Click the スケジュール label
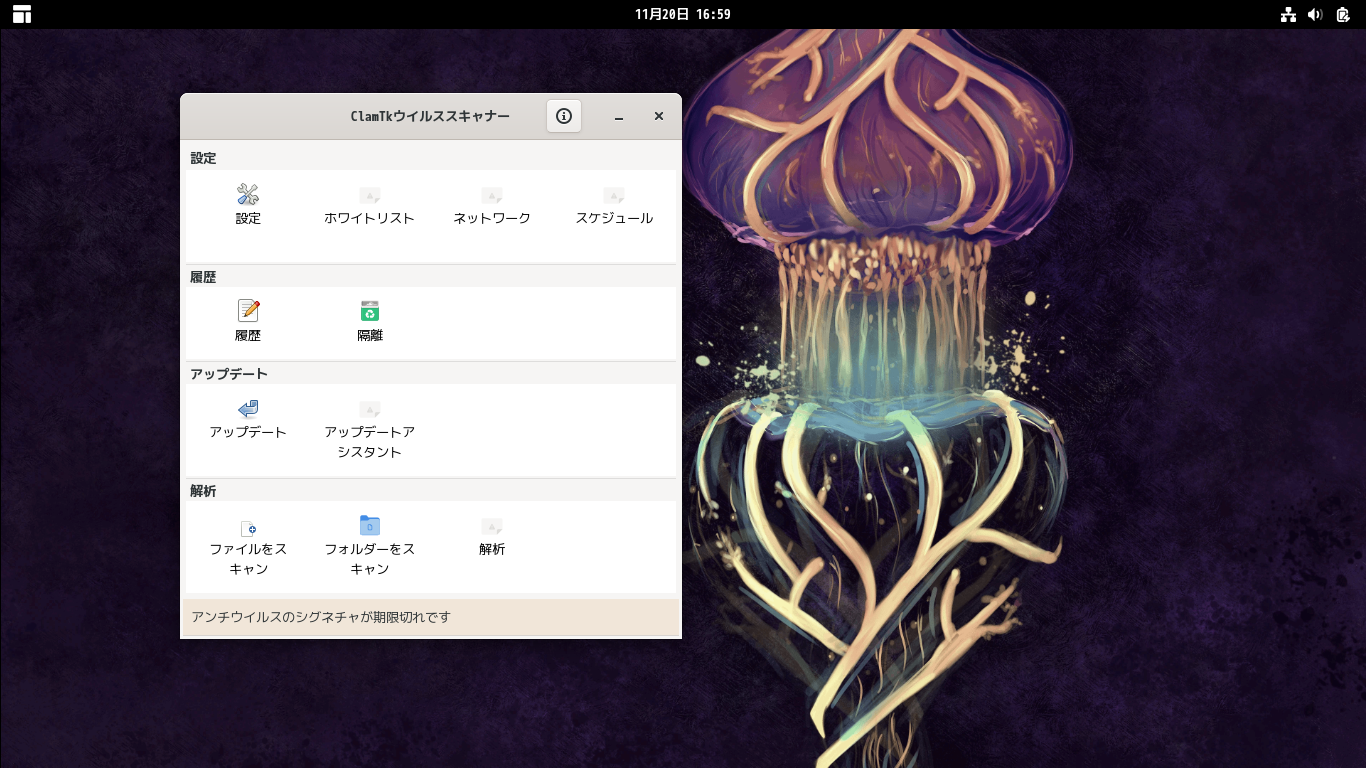Image resolution: width=1366 pixels, height=768 pixels. 614,218
